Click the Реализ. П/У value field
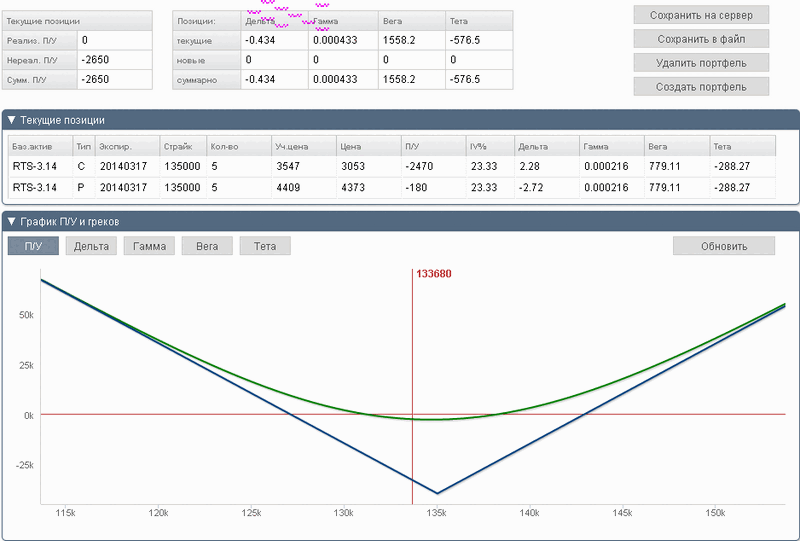800x541 pixels. pyautogui.click(x=115, y=40)
